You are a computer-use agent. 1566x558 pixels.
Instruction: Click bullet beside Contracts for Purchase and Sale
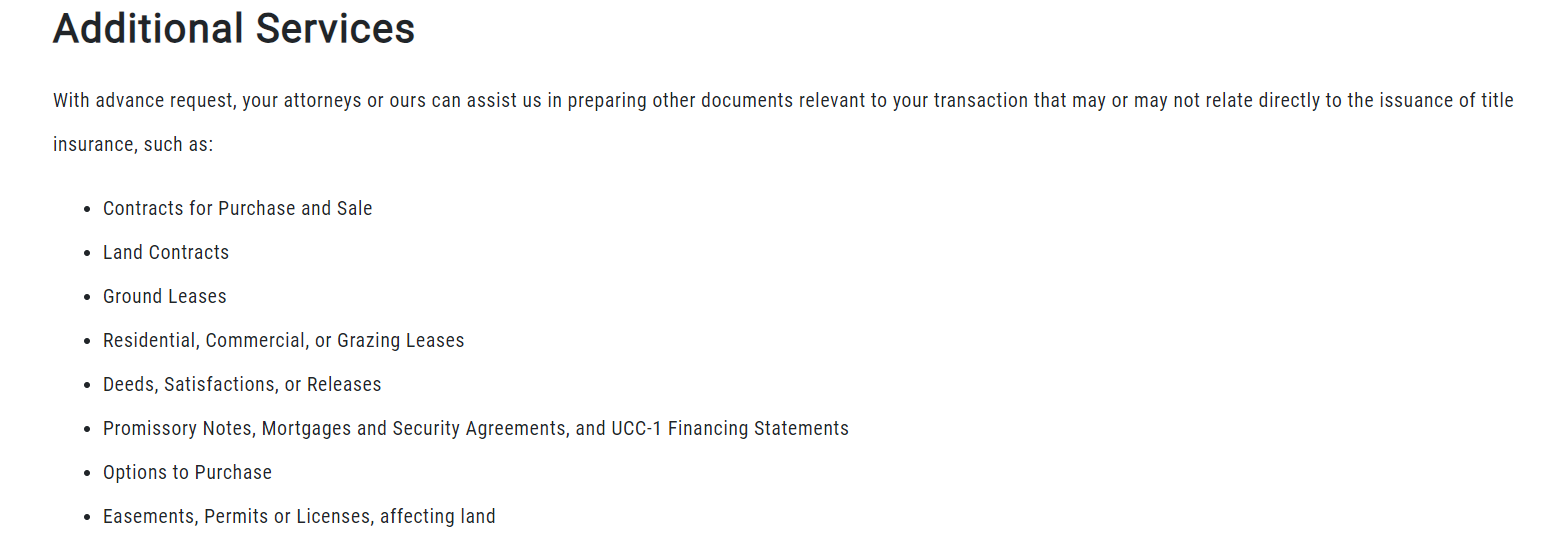pyautogui.click(x=87, y=210)
